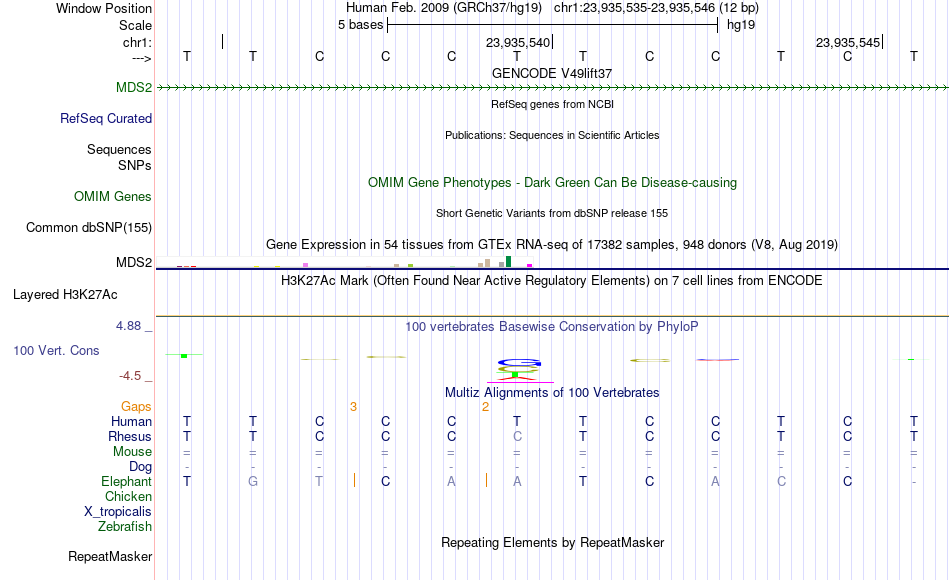The width and height of the screenshot is (950, 580).
Task: Open the 'RefSeq Curated' track label
Action: coord(105,118)
